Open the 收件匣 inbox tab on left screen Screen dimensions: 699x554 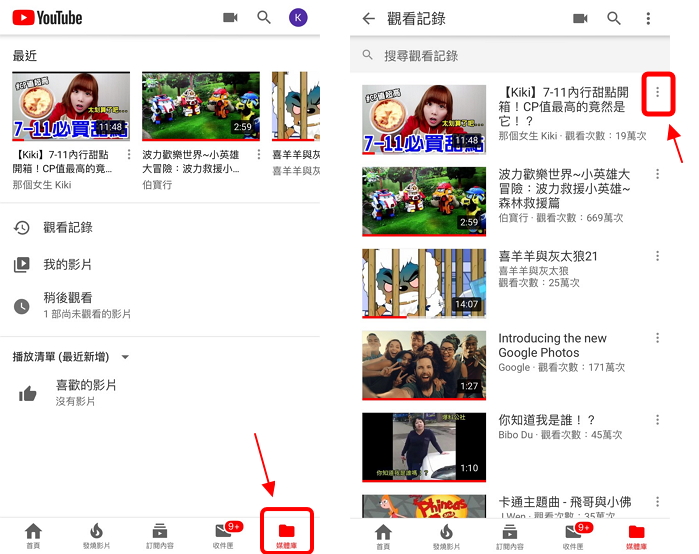[223, 535]
